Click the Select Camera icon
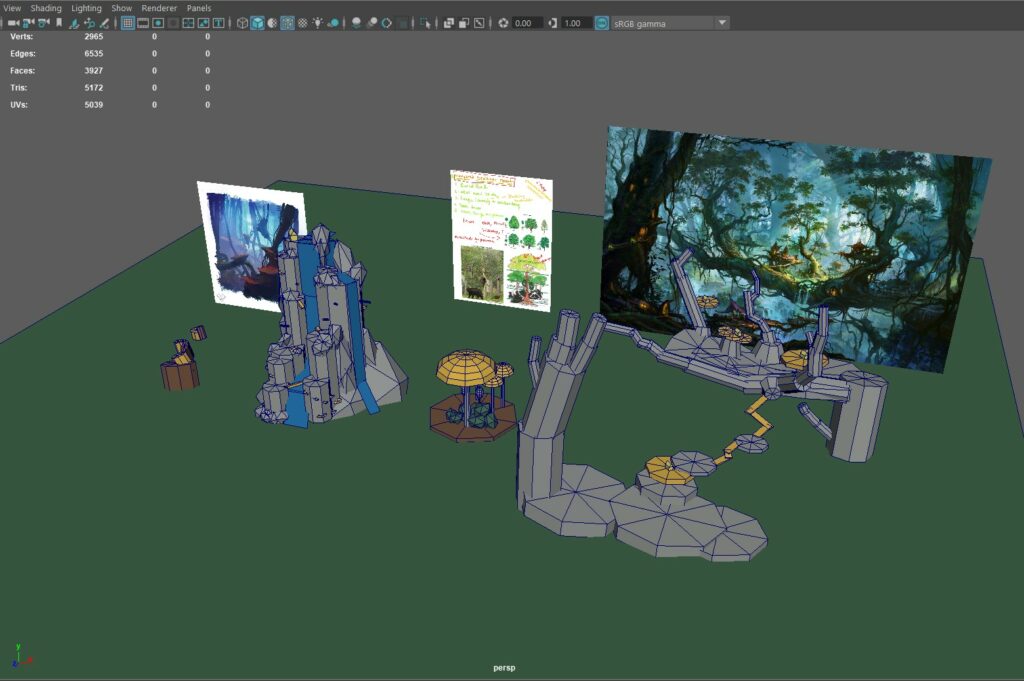This screenshot has width=1024, height=681. tap(13, 23)
